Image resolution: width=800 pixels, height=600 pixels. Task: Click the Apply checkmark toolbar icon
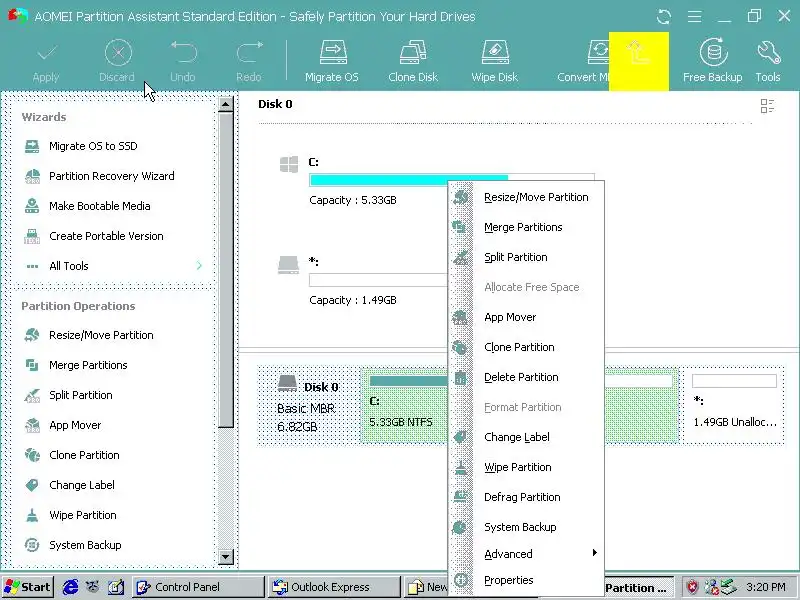46,53
